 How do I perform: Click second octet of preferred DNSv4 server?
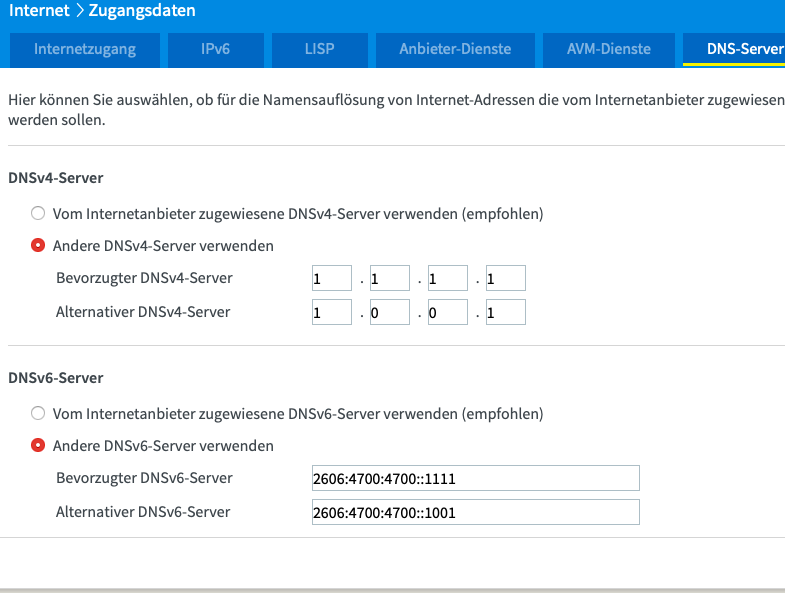[390, 278]
